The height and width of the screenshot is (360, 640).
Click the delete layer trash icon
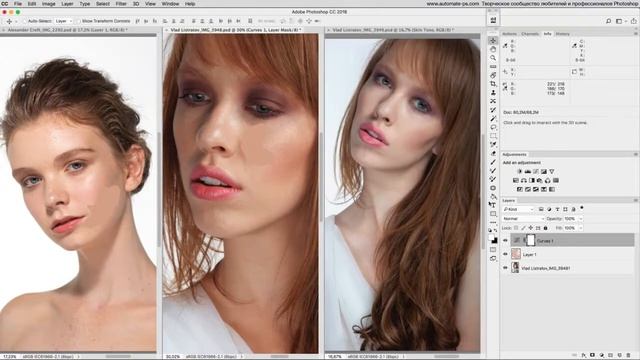(x=629, y=356)
